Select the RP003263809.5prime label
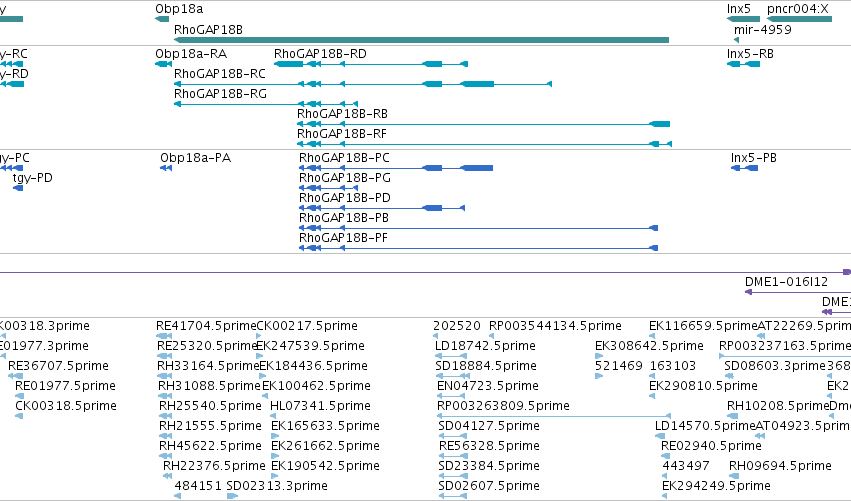The image size is (851, 501). click(504, 406)
